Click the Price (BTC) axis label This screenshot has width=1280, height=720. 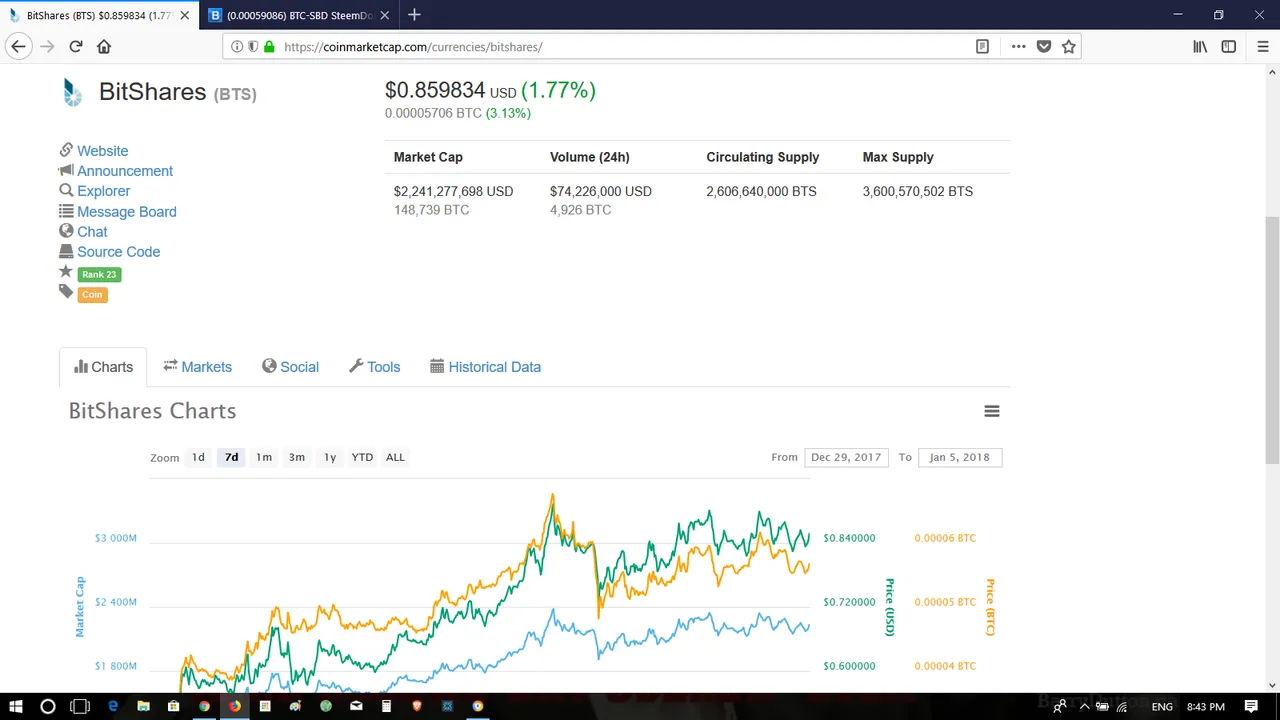990,607
